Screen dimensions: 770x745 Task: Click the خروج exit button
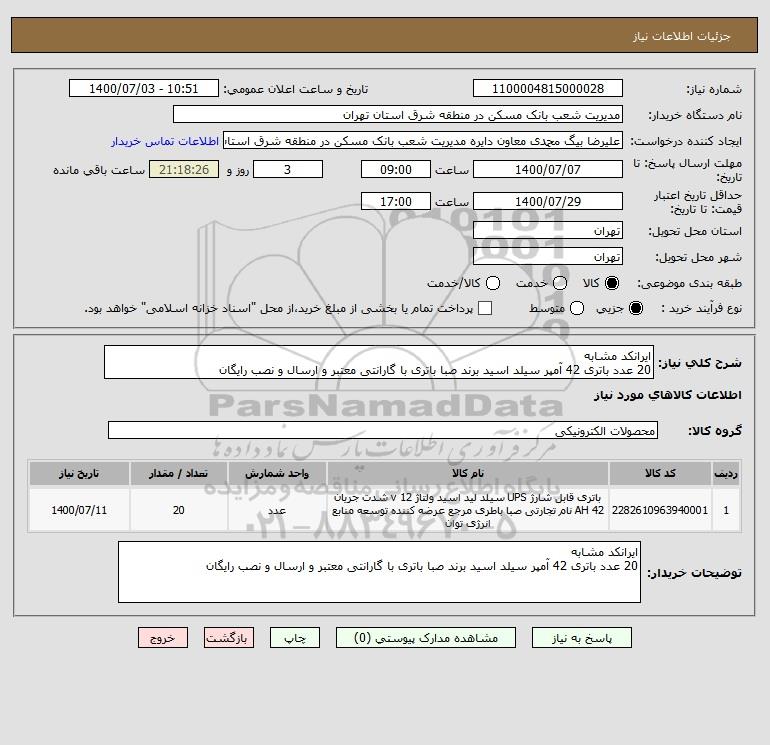tap(163, 637)
